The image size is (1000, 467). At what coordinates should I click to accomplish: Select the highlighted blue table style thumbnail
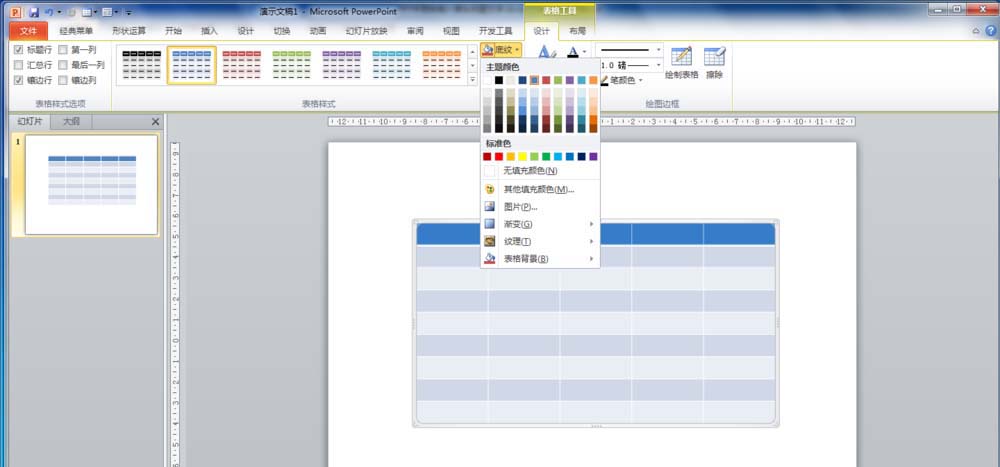coord(192,65)
